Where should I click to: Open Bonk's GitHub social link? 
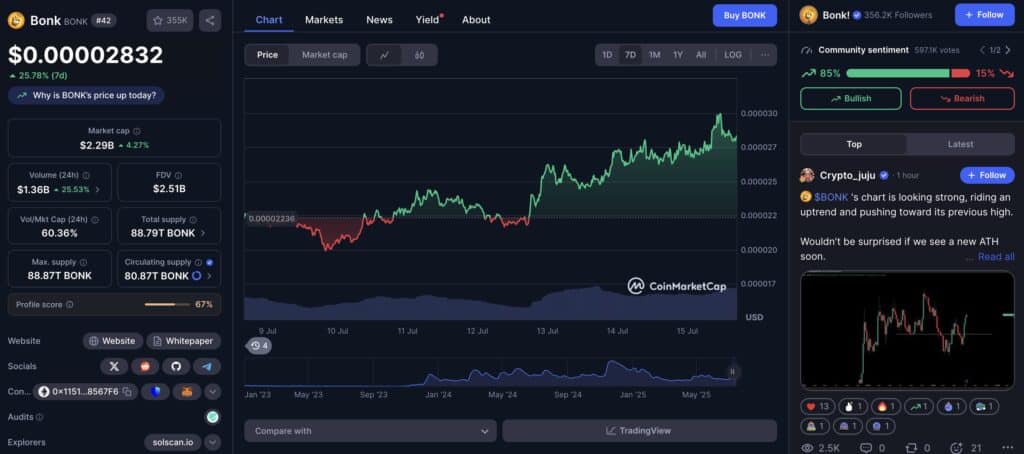[176, 366]
